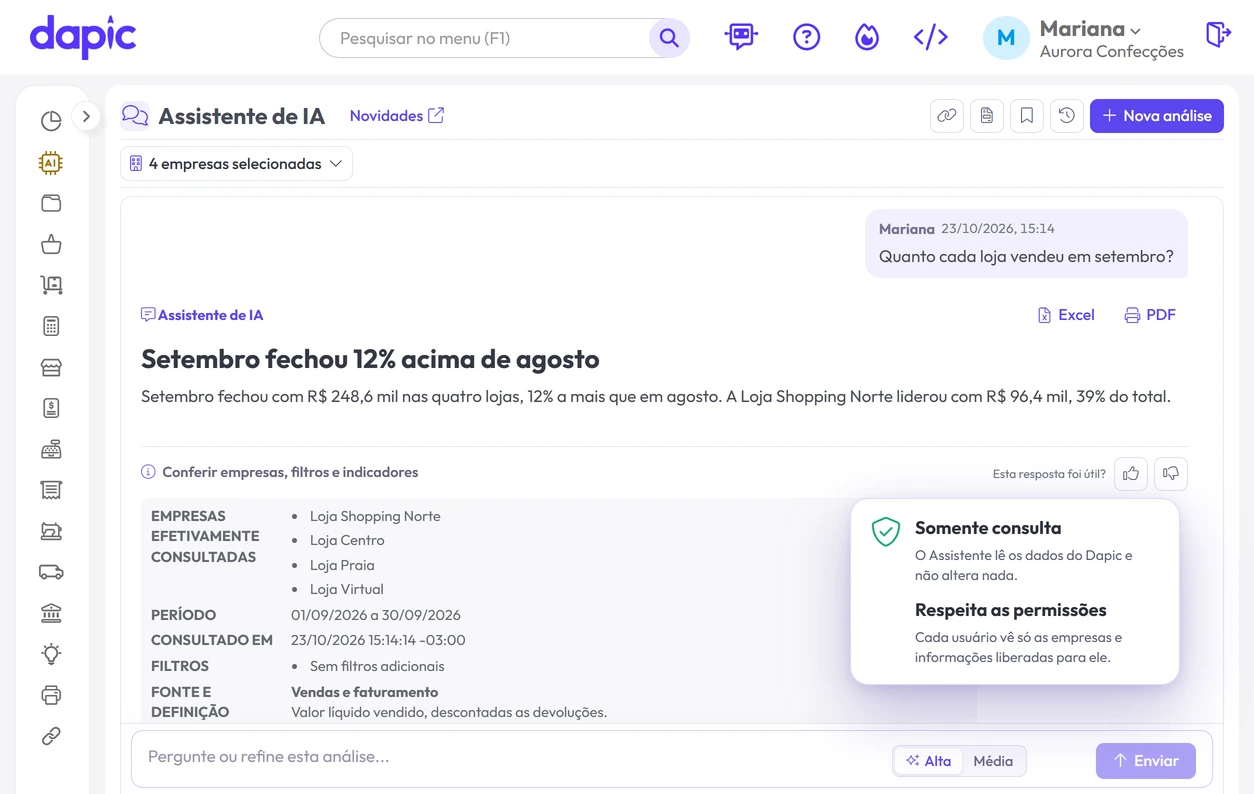
Task: Open the 4 empresas selecionadas dropdown
Action: pos(236,164)
